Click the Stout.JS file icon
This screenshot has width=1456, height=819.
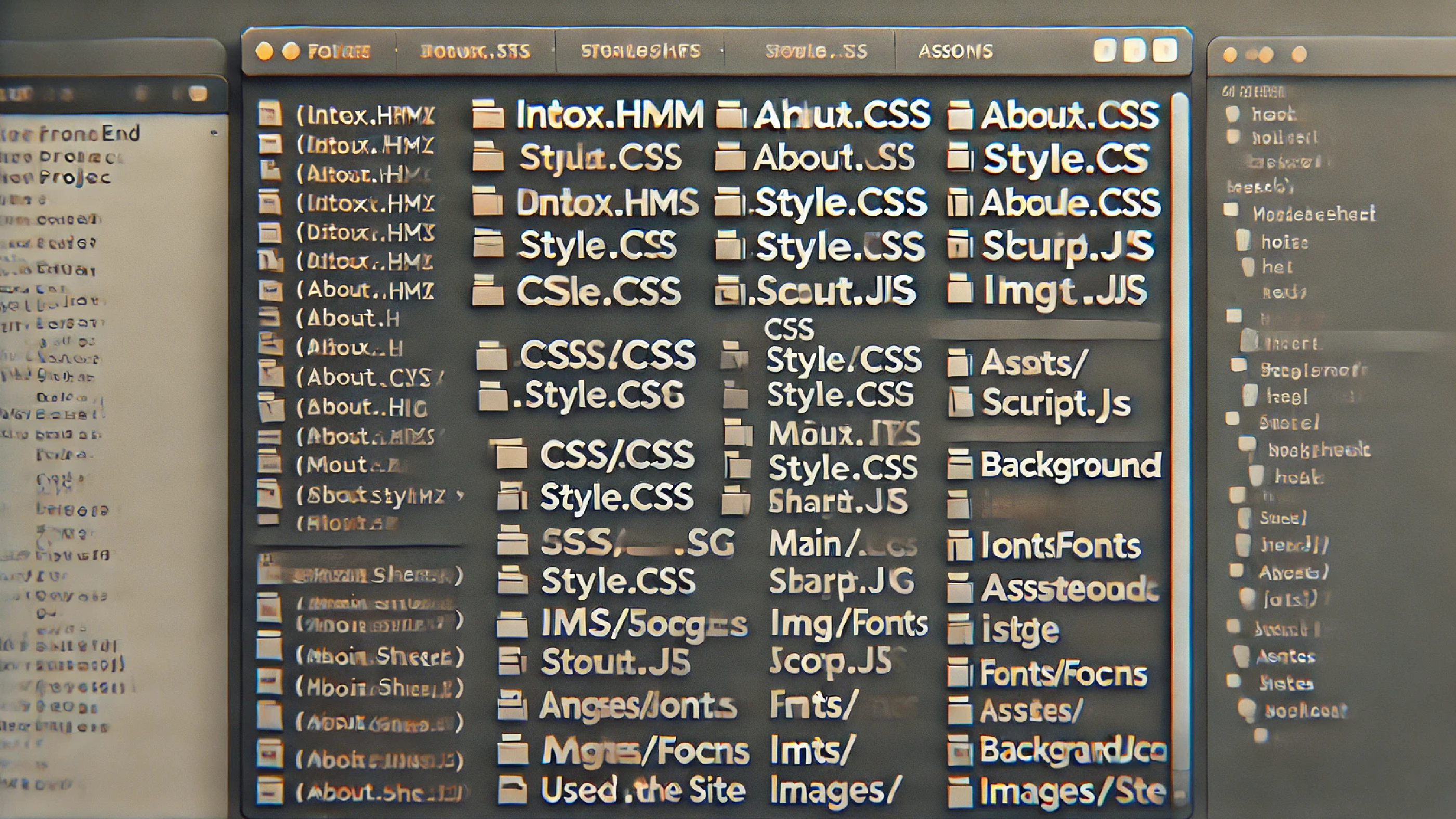coord(512,661)
